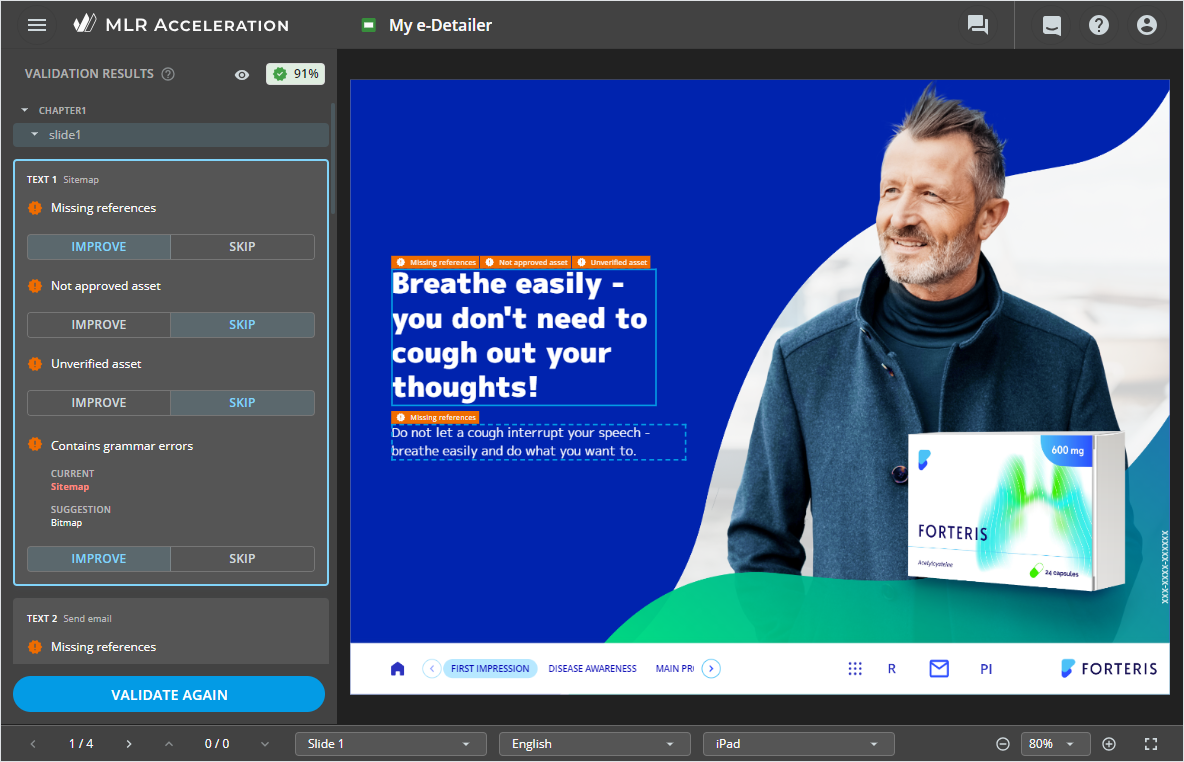Click the Validate Again button
The height and width of the screenshot is (762, 1184).
tap(169, 694)
